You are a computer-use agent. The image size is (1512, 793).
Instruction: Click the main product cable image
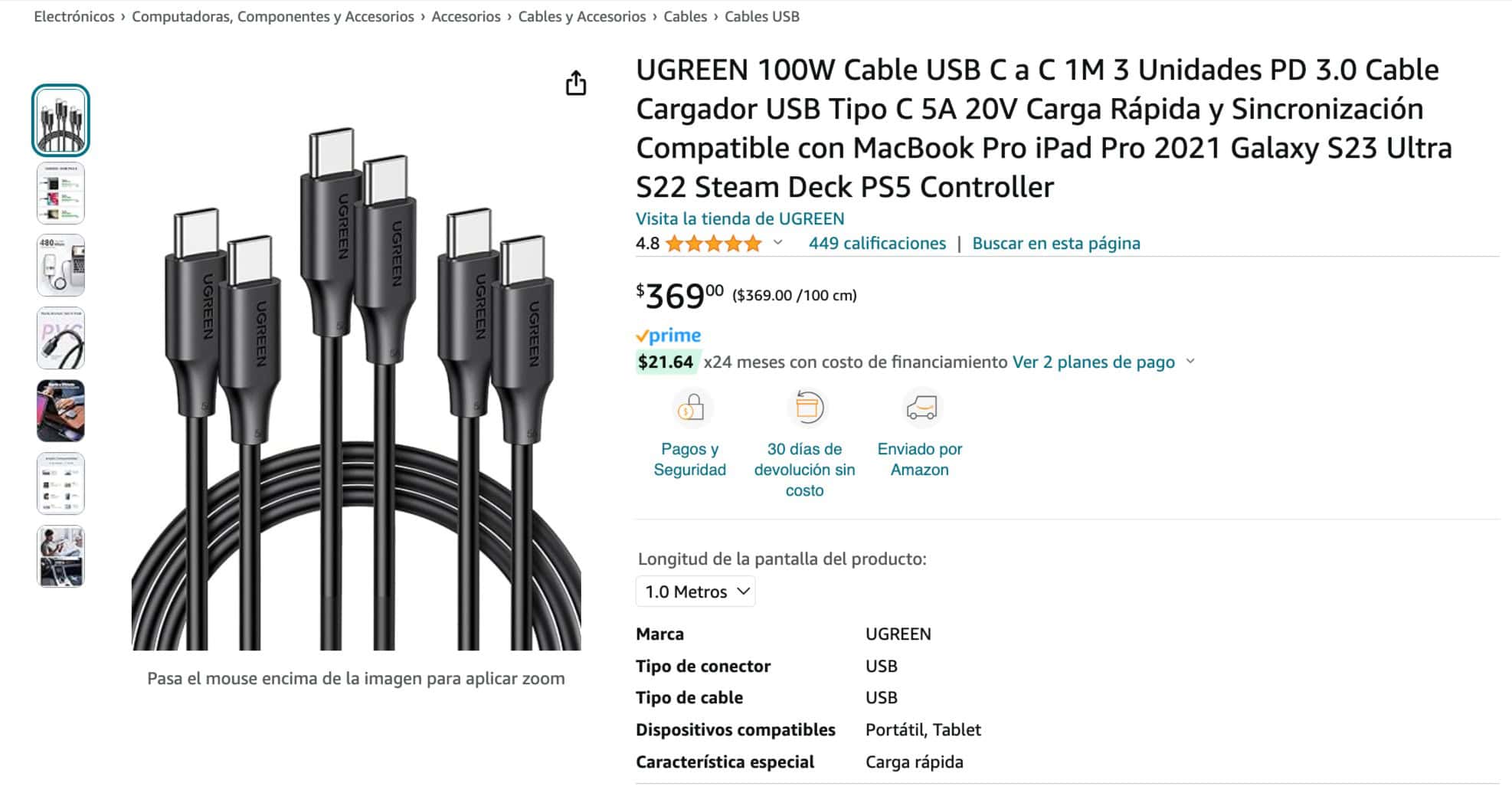(356, 391)
